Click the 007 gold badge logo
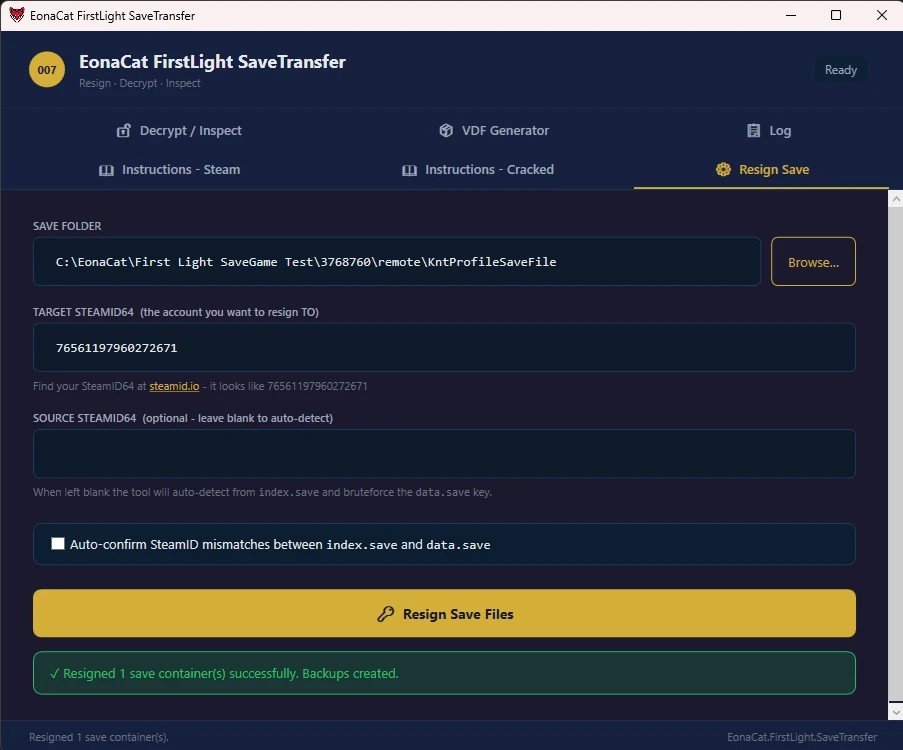This screenshot has width=903, height=750. (47, 70)
